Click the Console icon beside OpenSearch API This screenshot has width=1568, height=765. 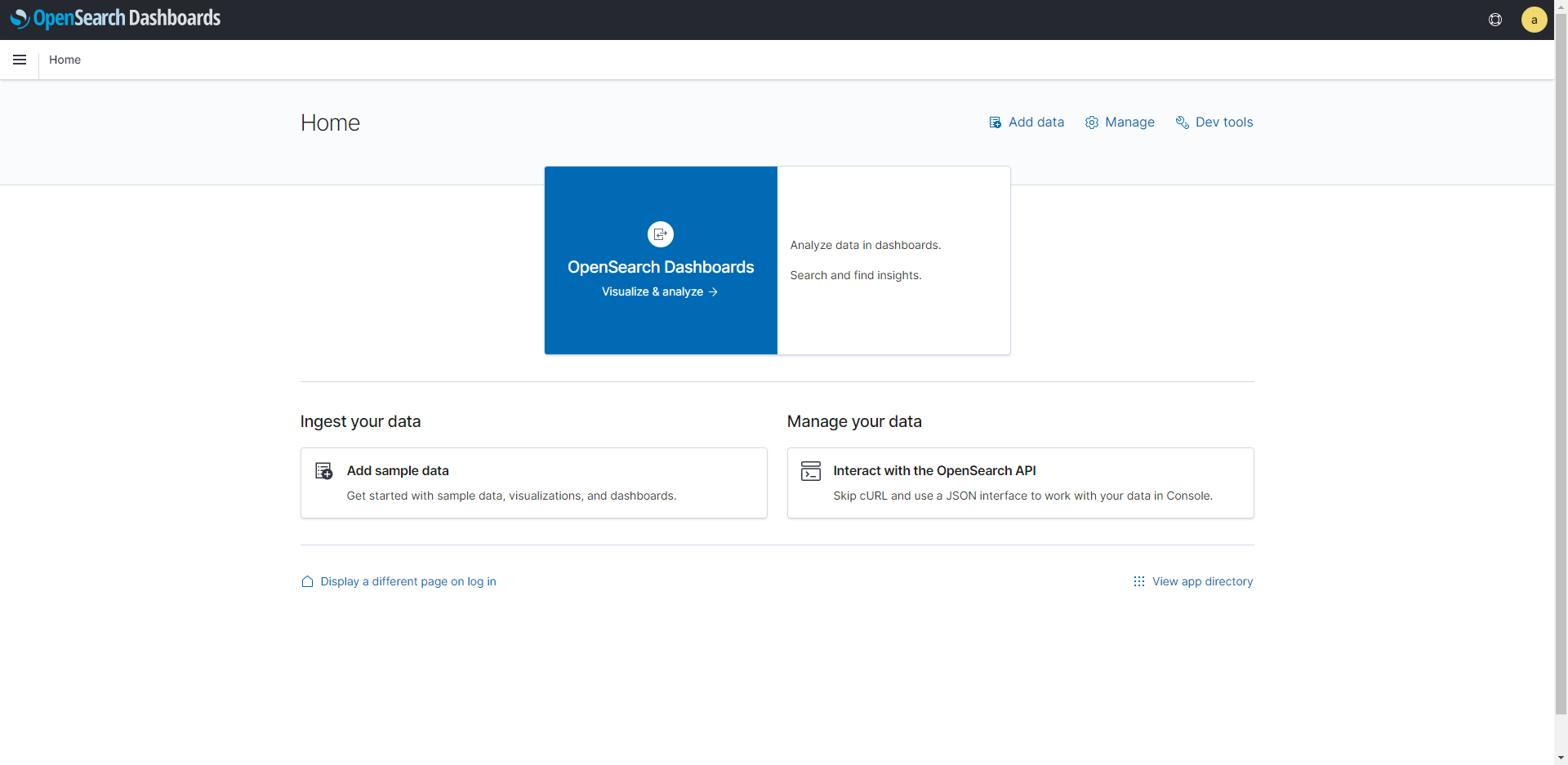pos(811,471)
